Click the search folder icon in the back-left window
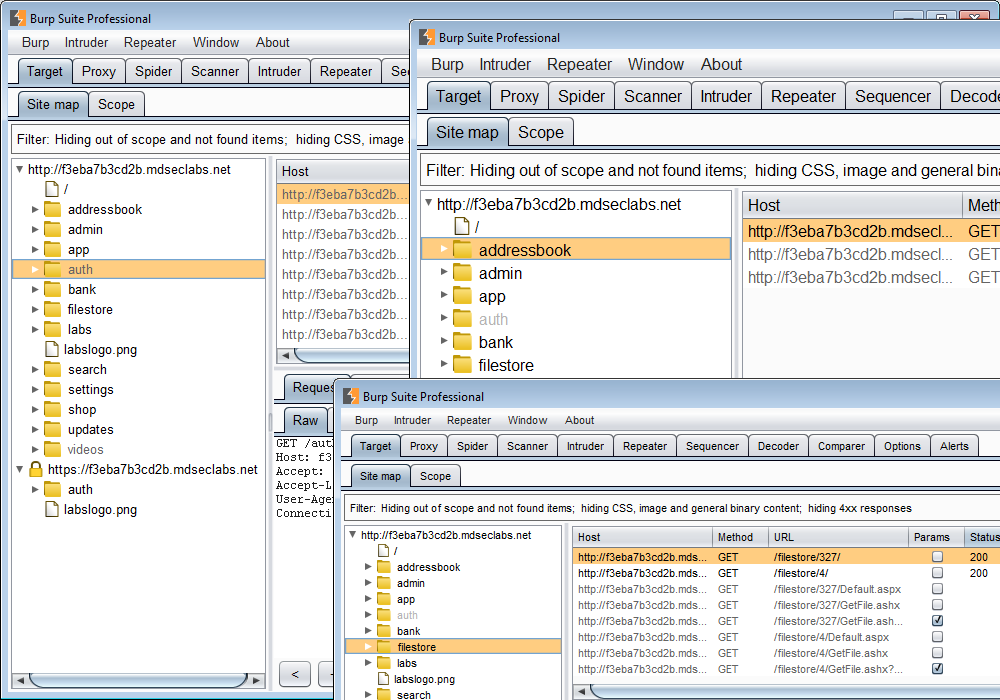Image resolution: width=1000 pixels, height=700 pixels. [52, 370]
